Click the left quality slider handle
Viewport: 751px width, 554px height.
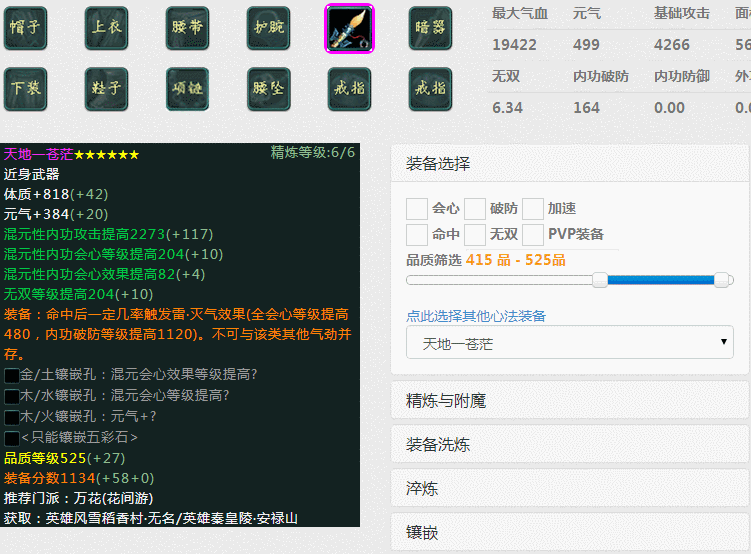[x=600, y=280]
